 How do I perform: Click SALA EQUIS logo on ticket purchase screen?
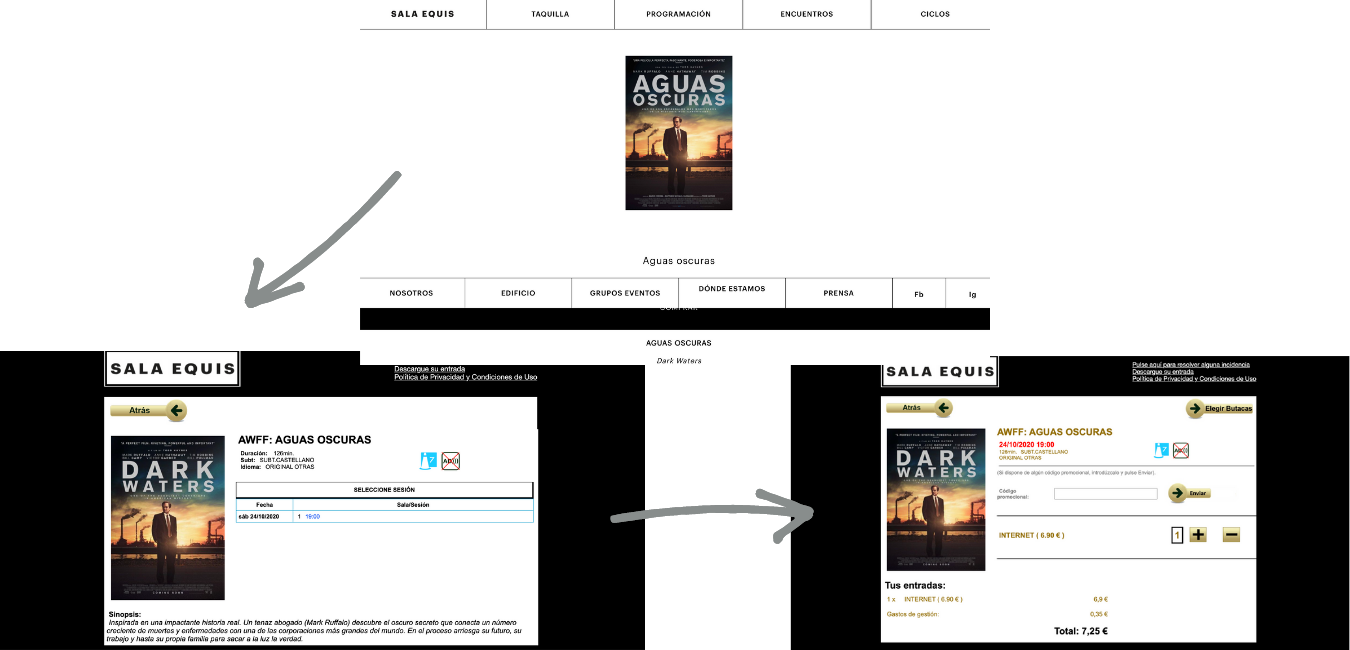coord(940,371)
